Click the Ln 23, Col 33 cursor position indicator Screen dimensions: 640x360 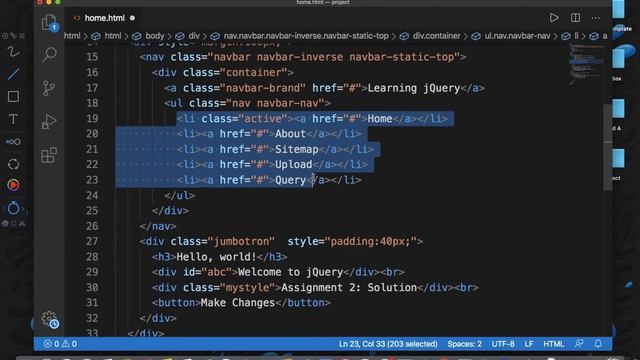coord(388,344)
